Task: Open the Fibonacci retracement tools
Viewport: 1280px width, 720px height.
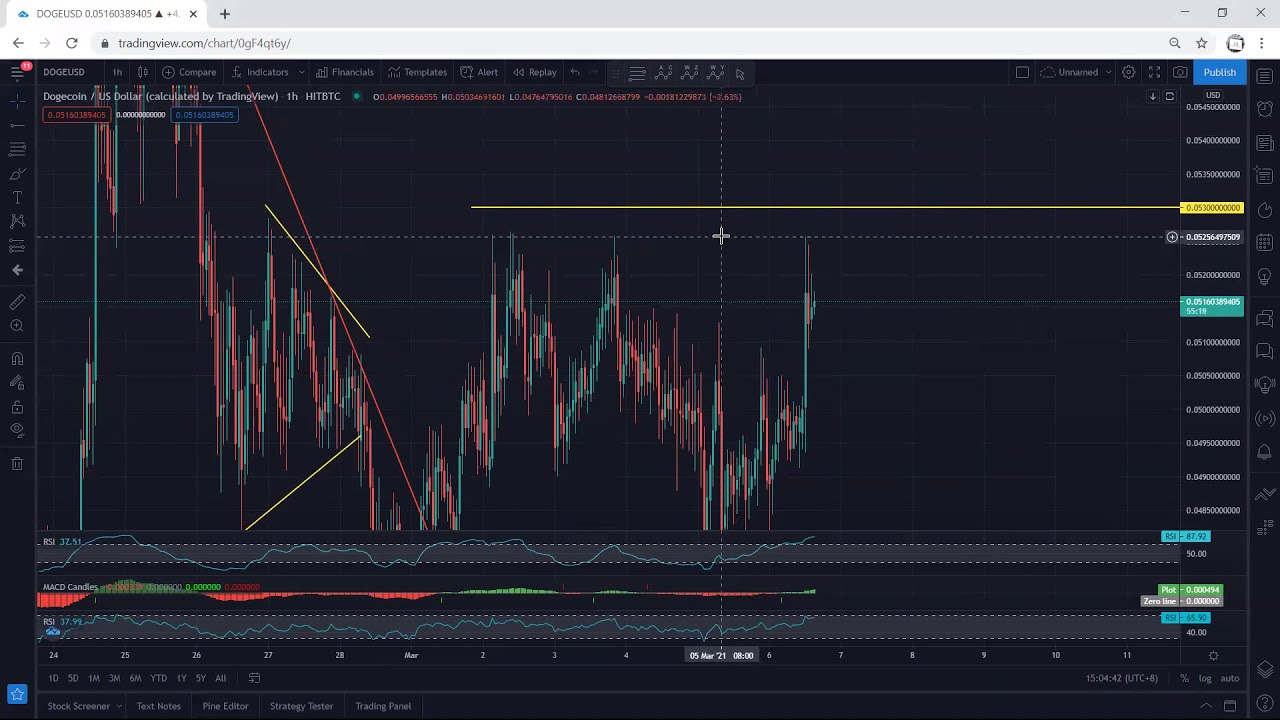Action: coord(17,149)
